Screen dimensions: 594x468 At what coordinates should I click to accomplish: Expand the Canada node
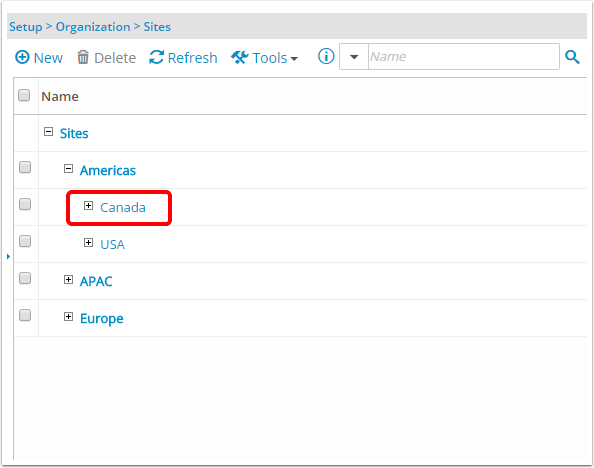pyautogui.click(x=88, y=206)
